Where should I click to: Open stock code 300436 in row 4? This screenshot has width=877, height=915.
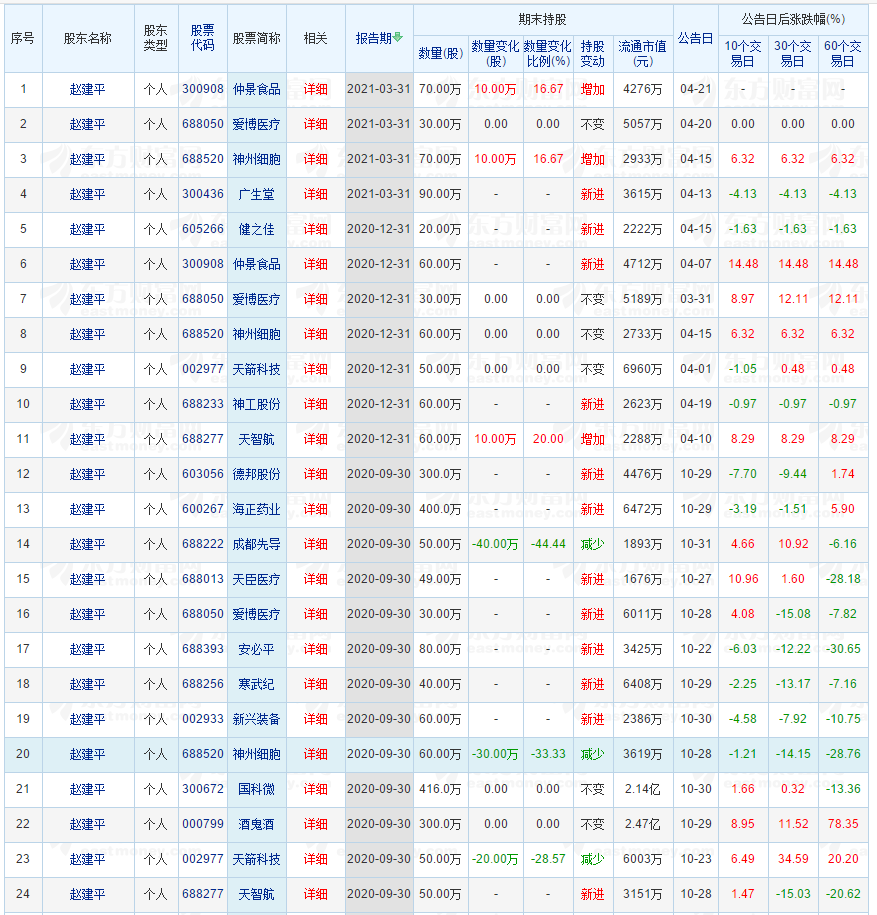[202, 194]
